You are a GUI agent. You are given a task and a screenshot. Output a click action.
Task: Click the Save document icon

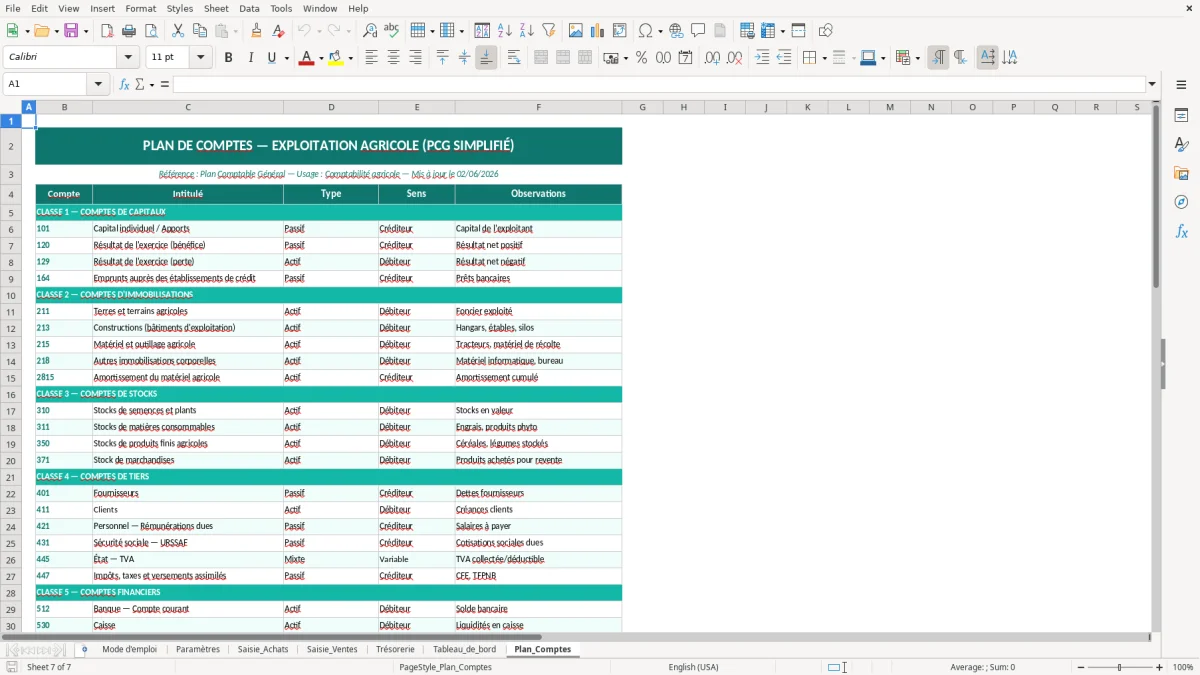click(72, 31)
